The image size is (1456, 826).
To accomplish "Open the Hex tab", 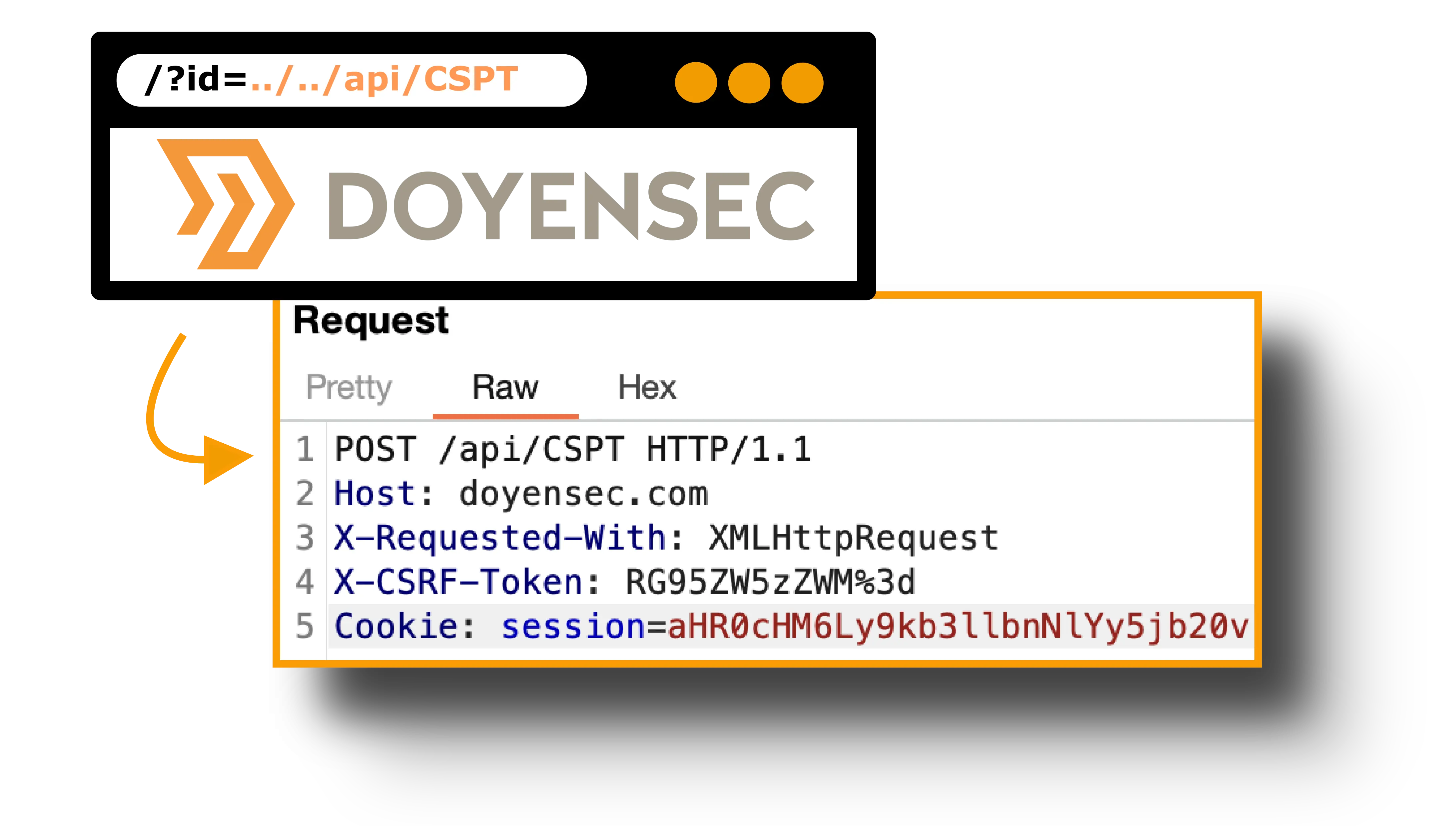I will [647, 388].
